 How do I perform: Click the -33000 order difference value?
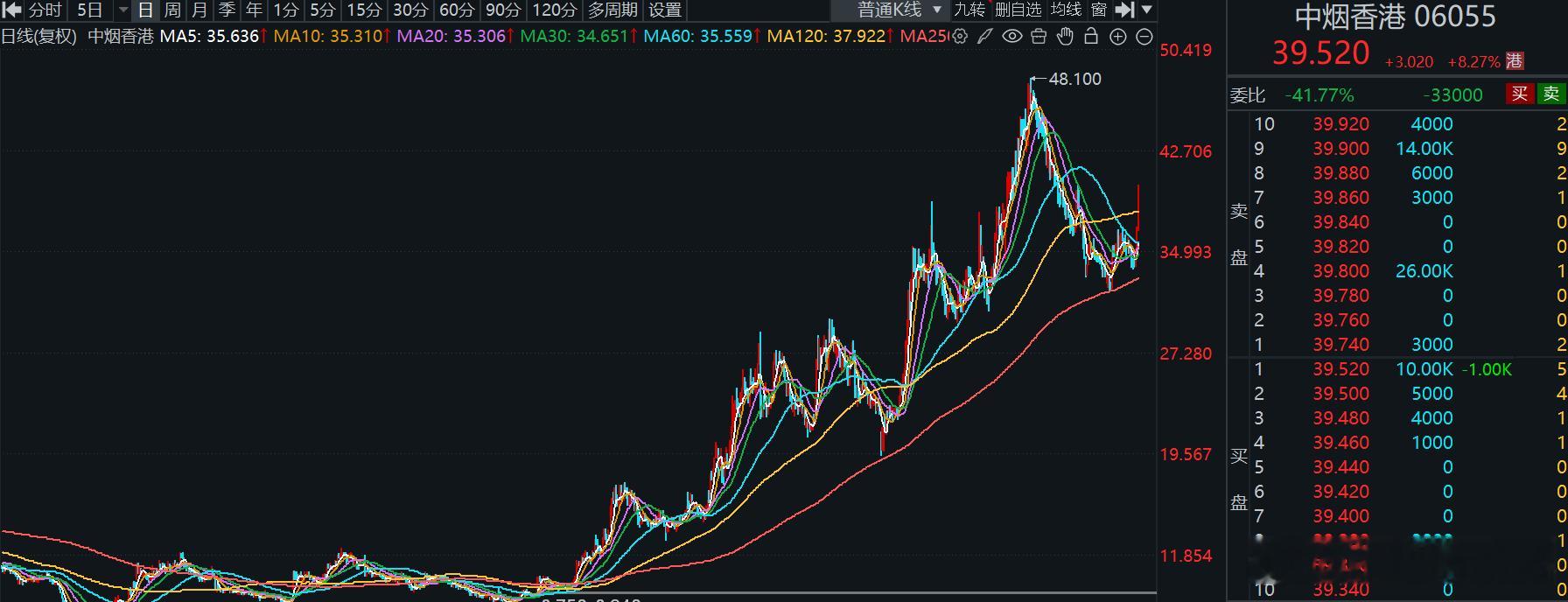click(x=1452, y=94)
